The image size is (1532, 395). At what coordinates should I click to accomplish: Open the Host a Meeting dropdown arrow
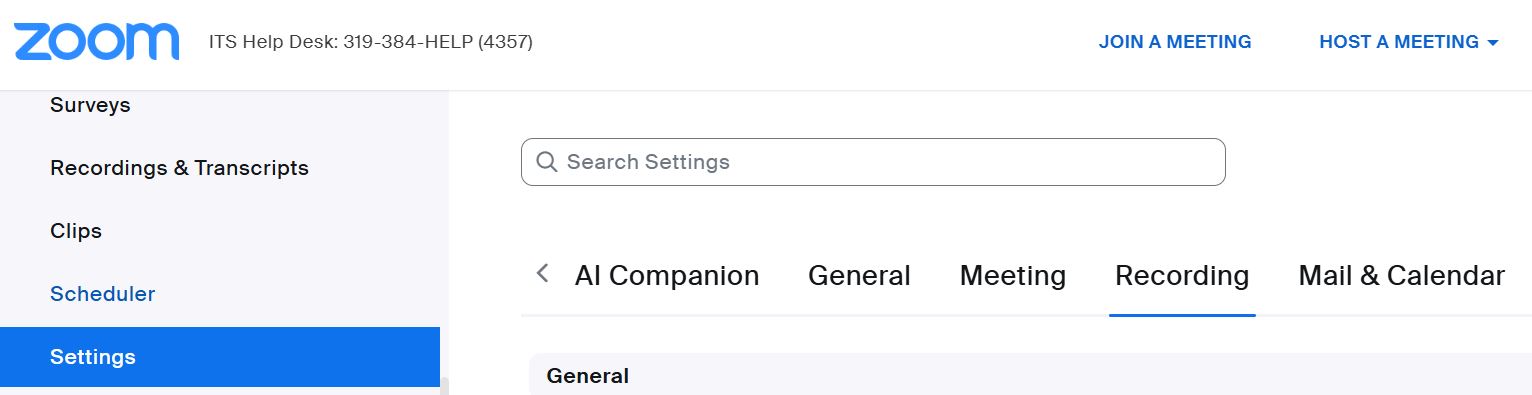(1493, 43)
